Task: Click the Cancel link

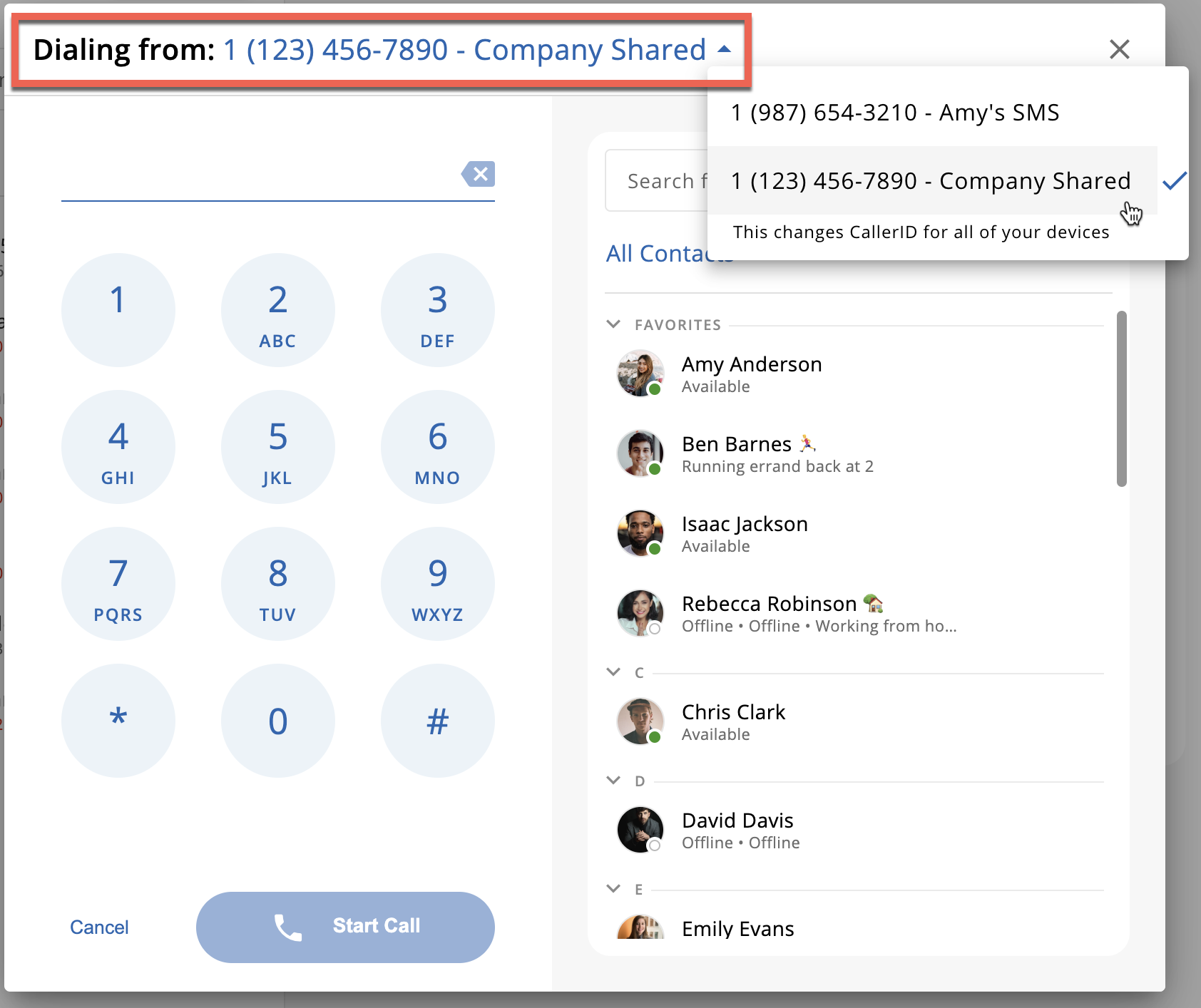Action: (99, 927)
